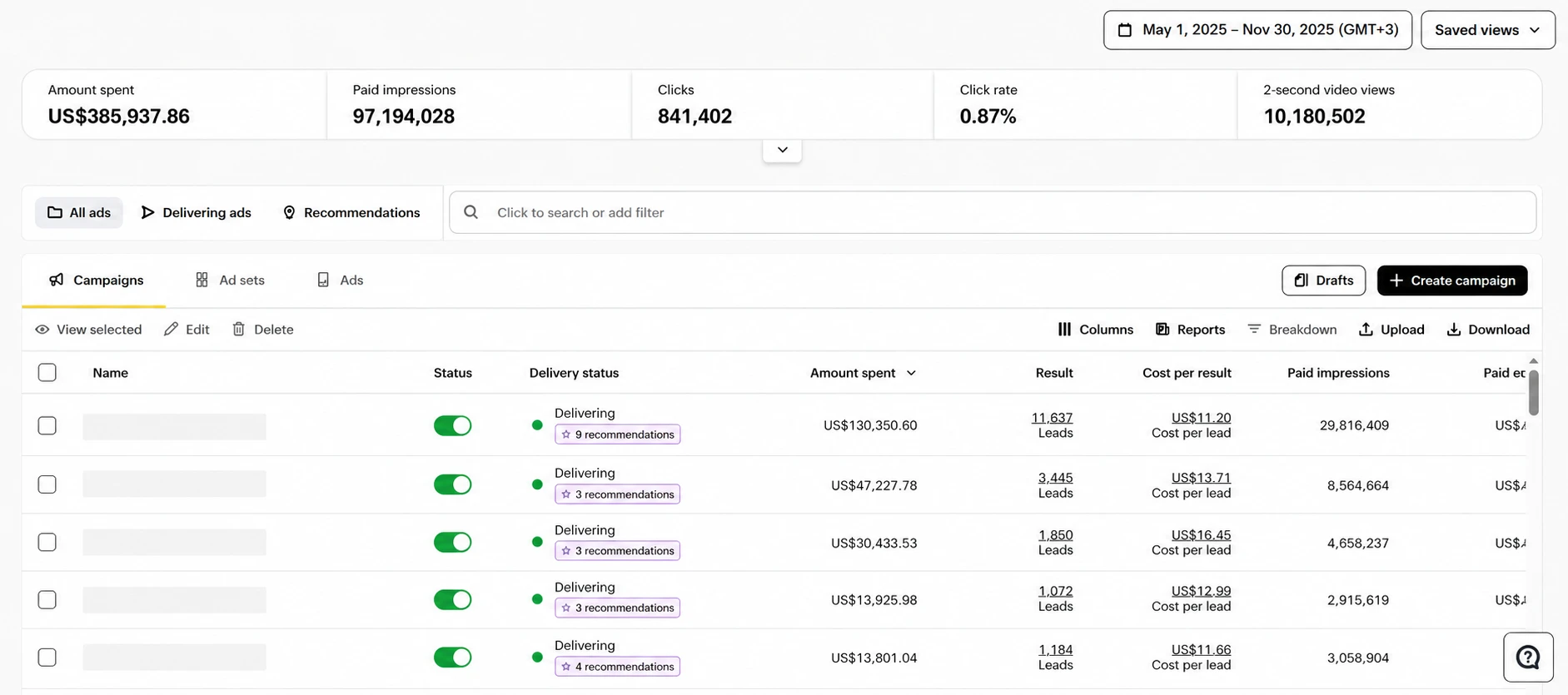The image size is (1568, 695).
Task: Click the Upload arrow icon
Action: (1366, 330)
